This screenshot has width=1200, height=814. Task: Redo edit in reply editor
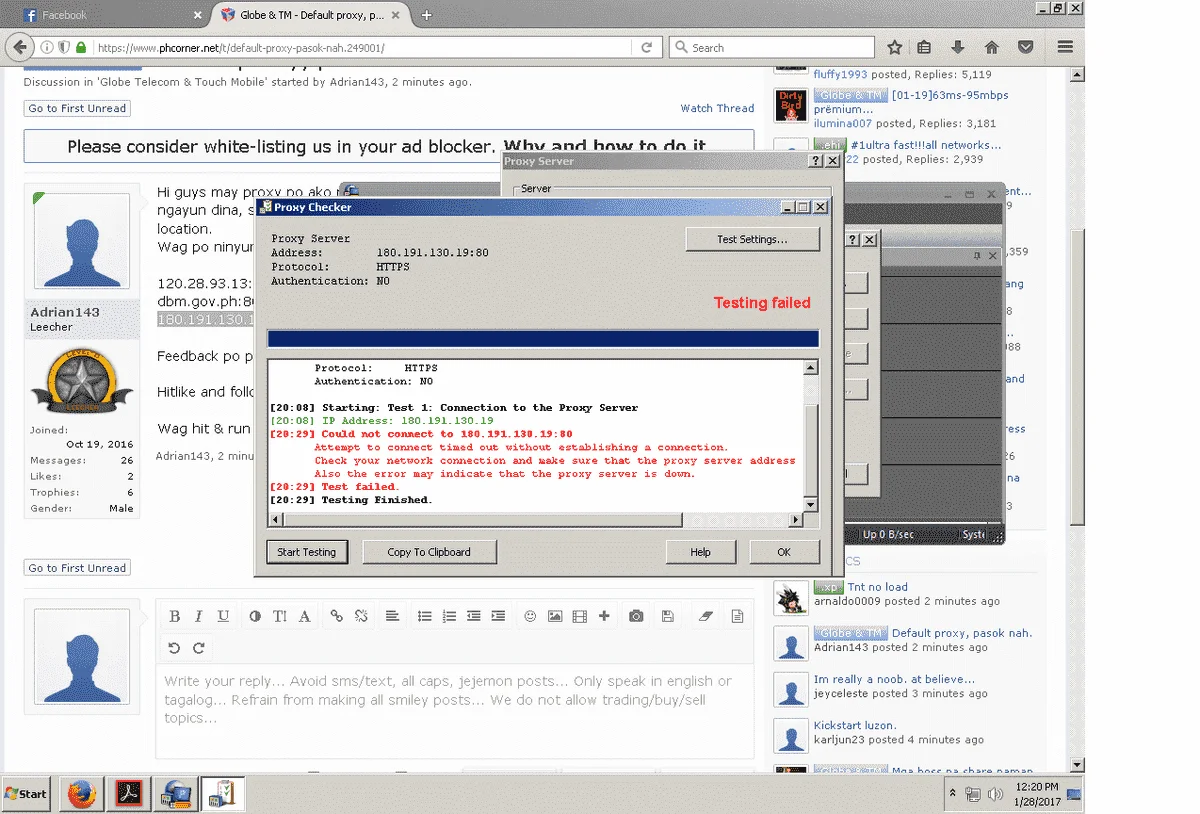click(x=198, y=648)
